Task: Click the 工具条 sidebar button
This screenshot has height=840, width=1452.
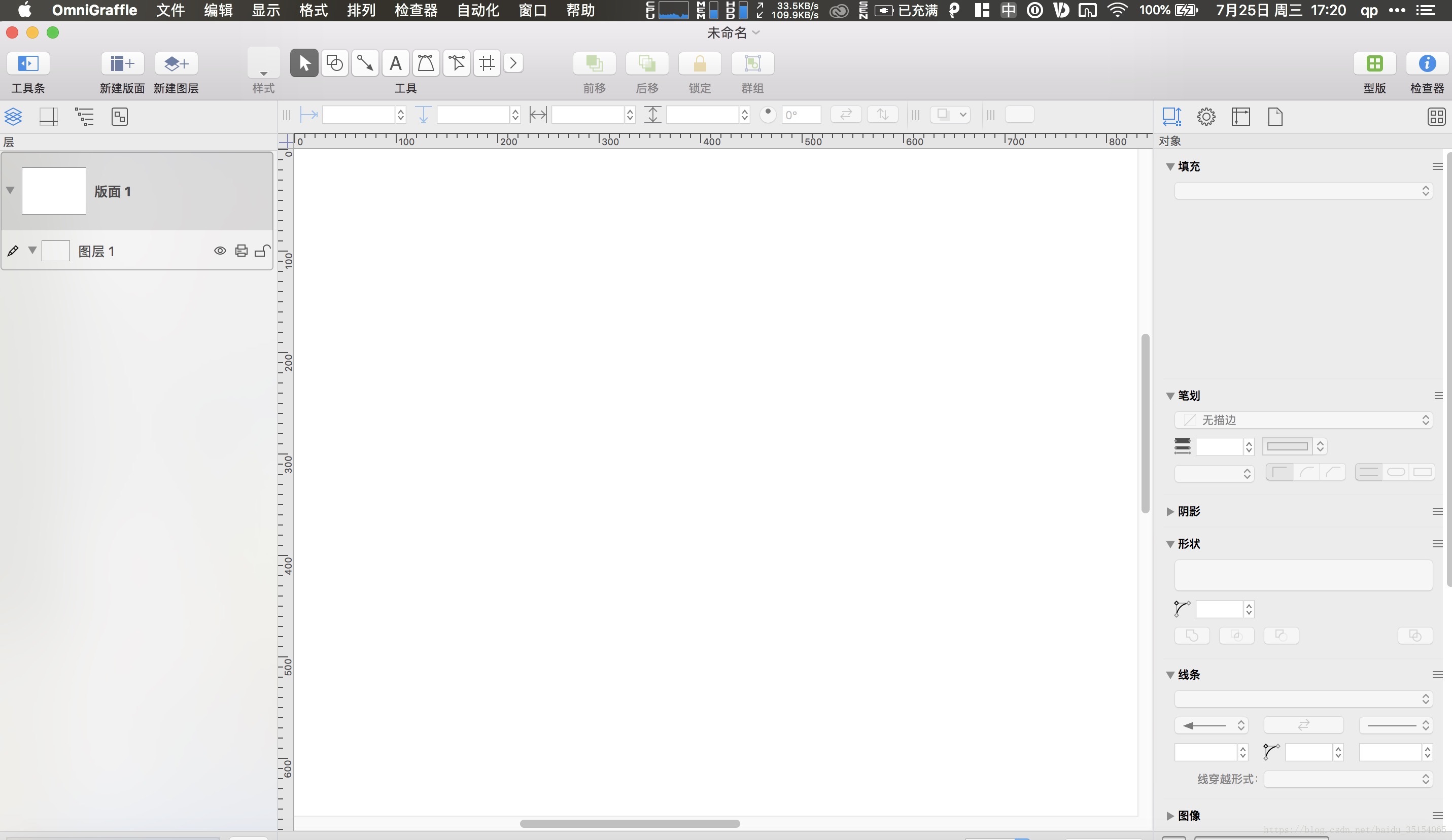Action: coord(28,63)
